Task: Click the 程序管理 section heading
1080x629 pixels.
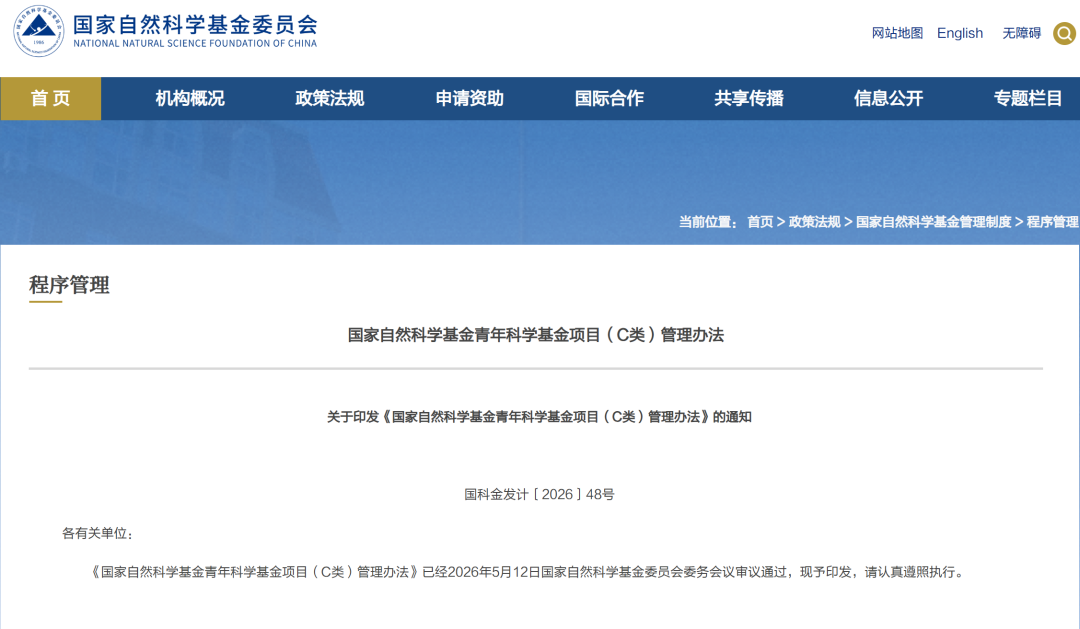Action: coord(69,285)
